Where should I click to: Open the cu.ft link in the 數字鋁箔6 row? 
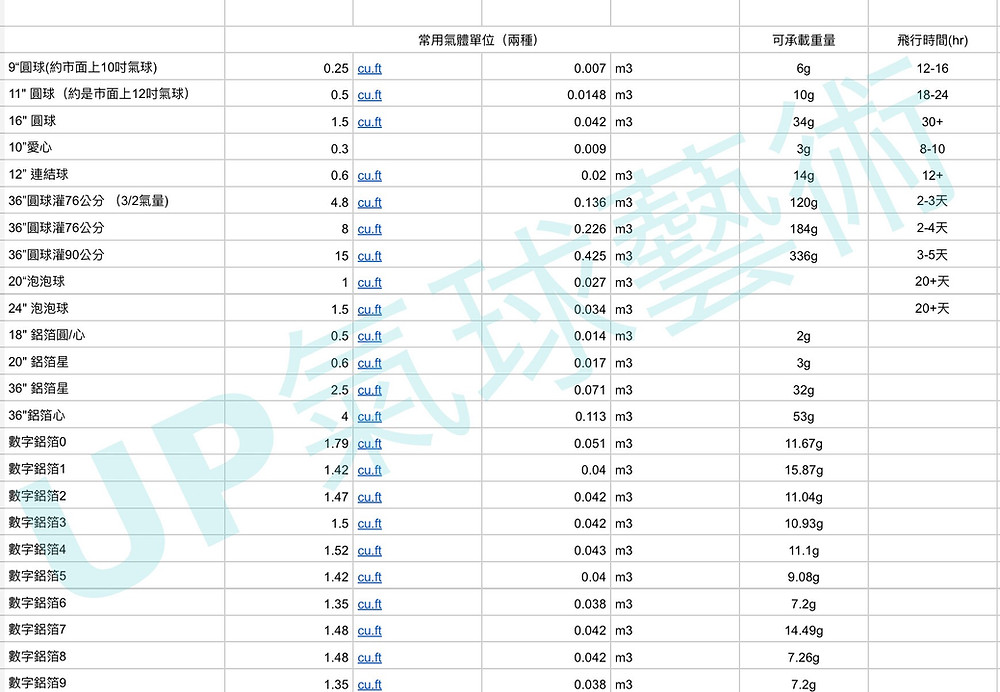(369, 604)
